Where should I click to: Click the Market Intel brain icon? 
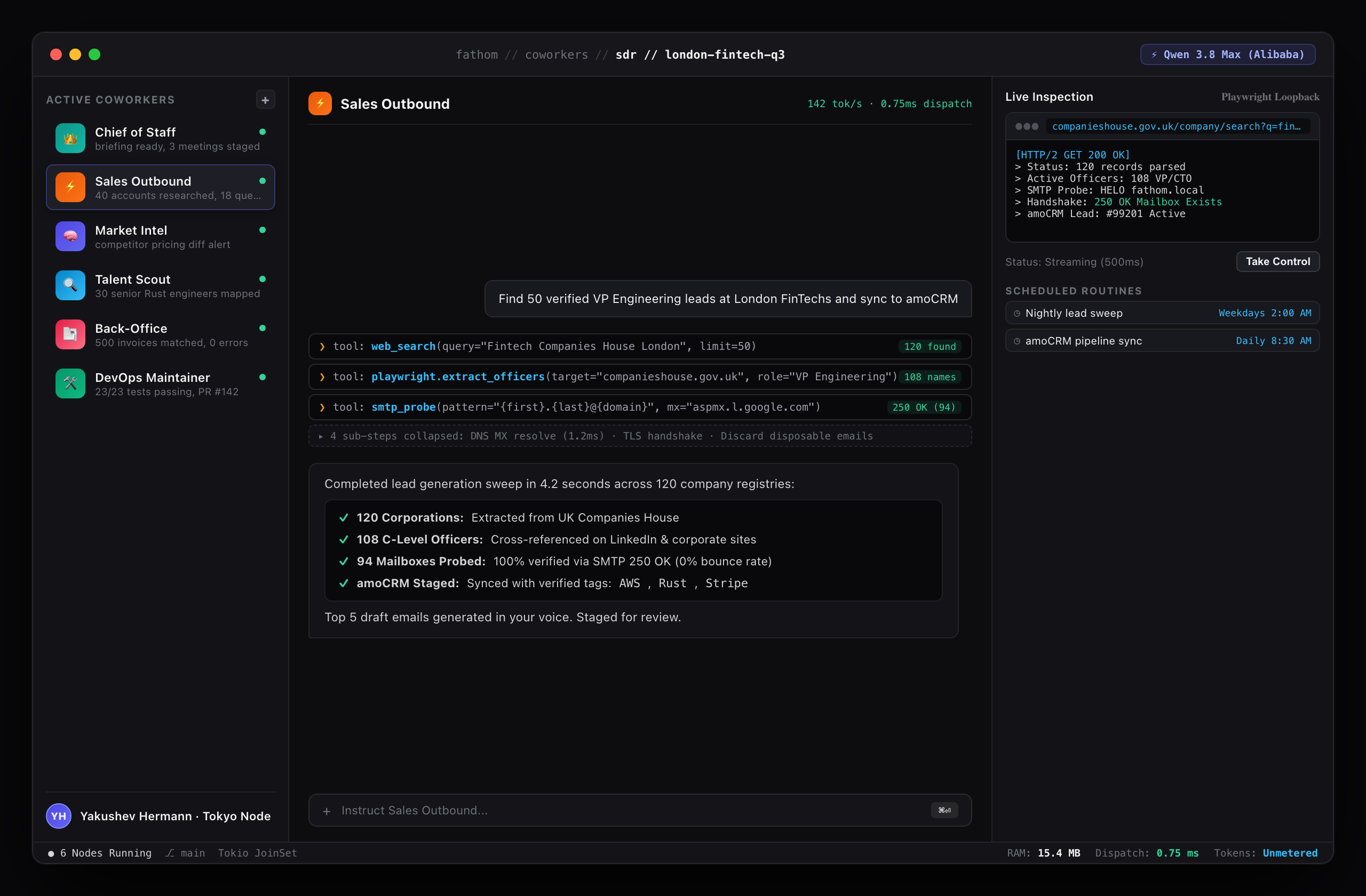(x=70, y=236)
